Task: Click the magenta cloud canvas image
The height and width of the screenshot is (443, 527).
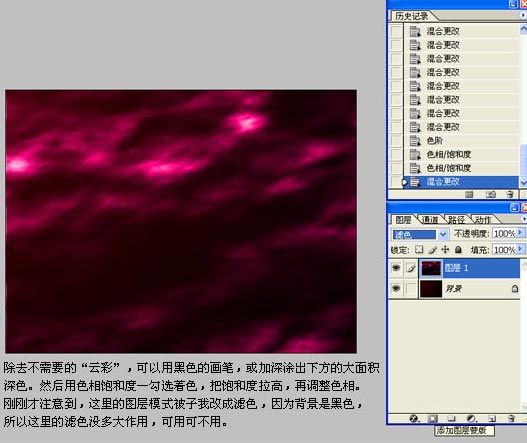Action: click(181, 221)
